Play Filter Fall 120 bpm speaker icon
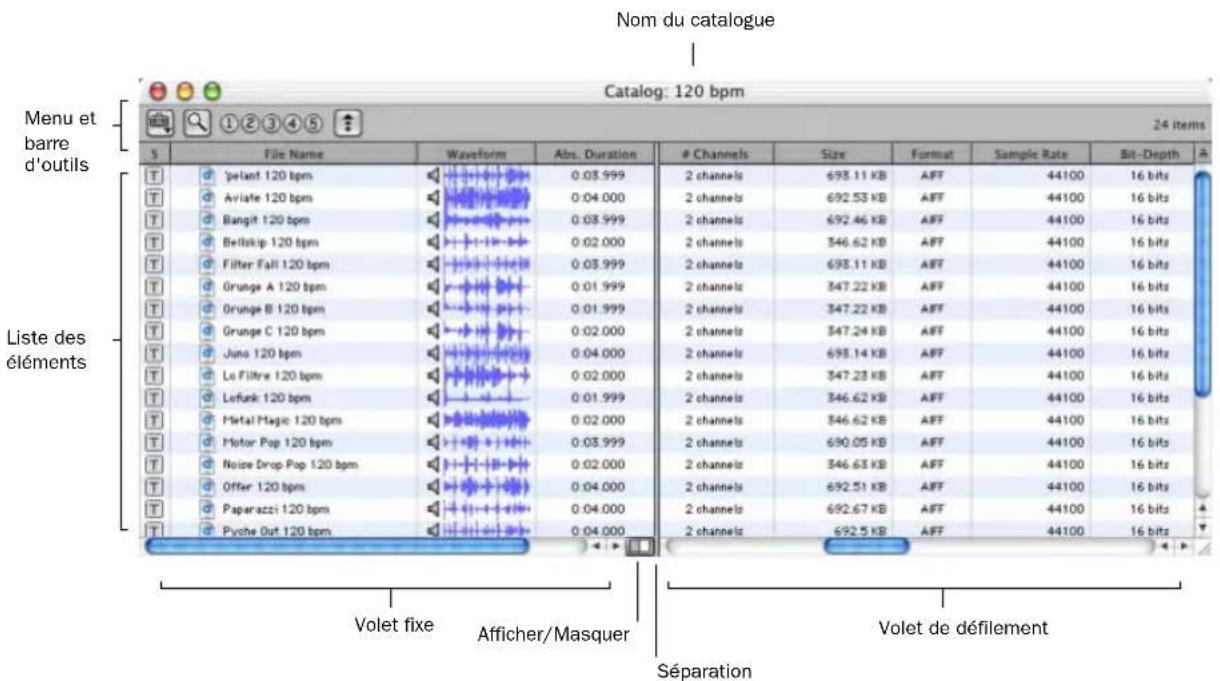1220x681 pixels. point(432,265)
